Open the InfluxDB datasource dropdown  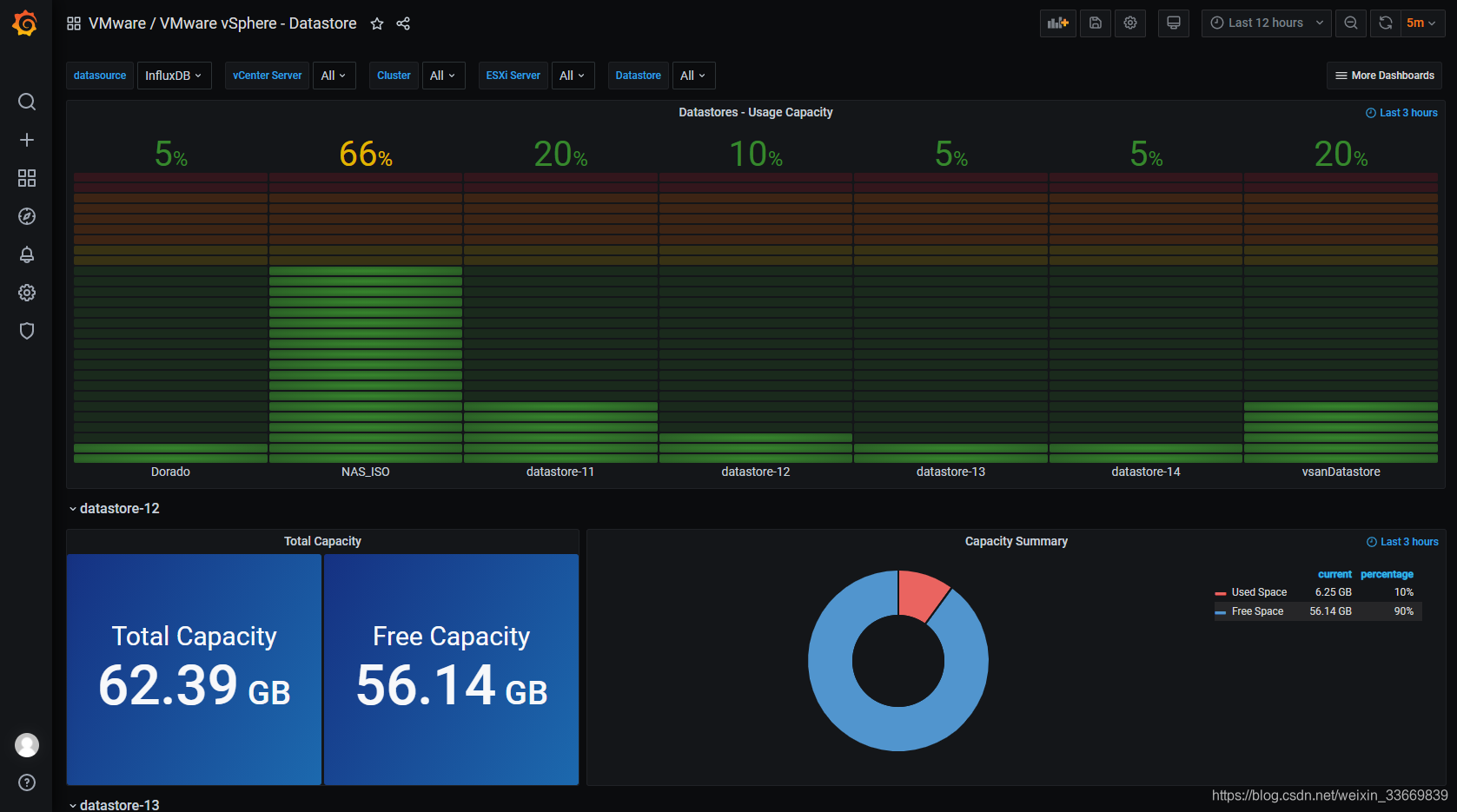coord(174,76)
